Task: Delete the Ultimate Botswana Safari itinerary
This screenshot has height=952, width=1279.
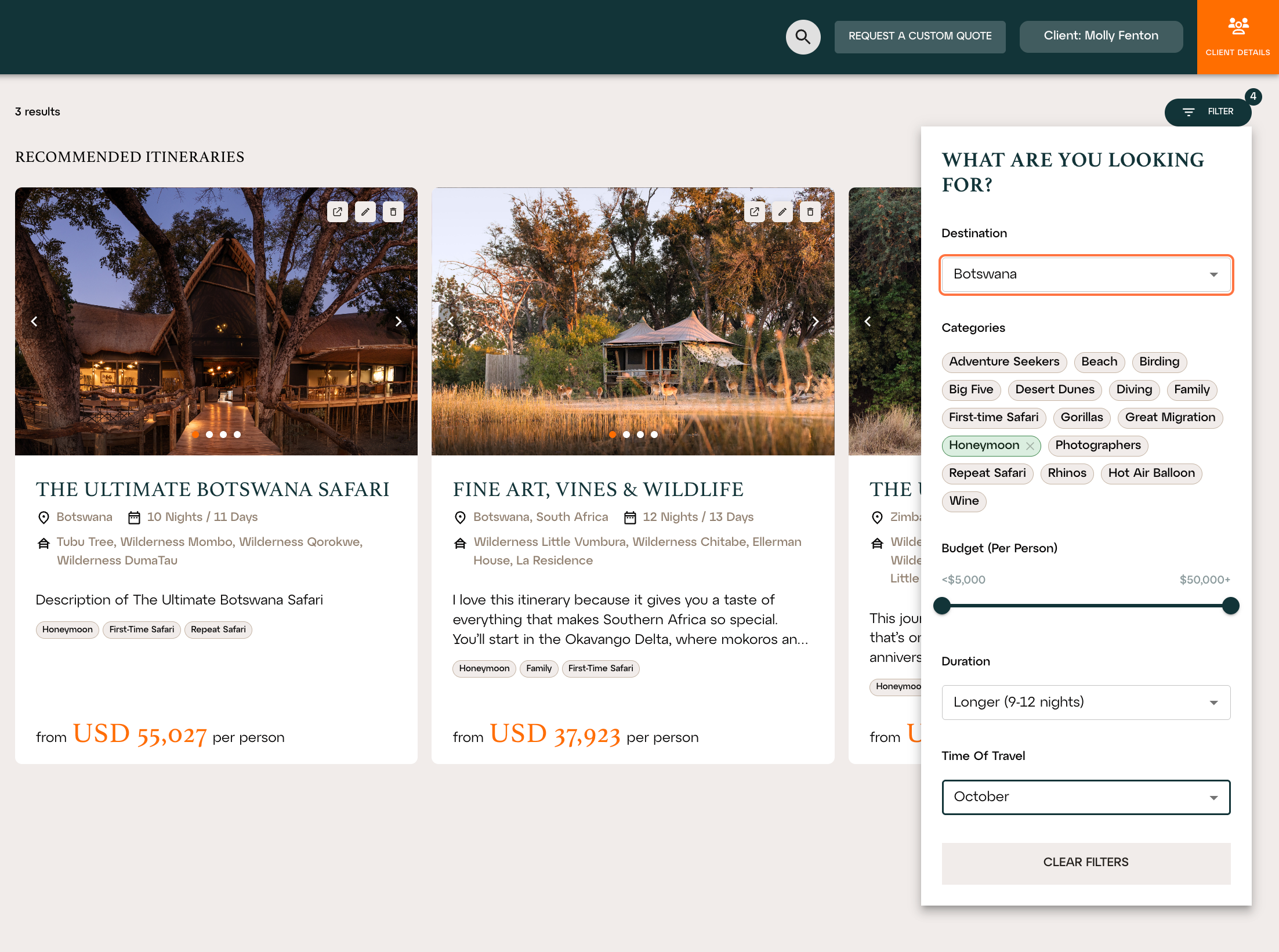Action: click(x=393, y=212)
